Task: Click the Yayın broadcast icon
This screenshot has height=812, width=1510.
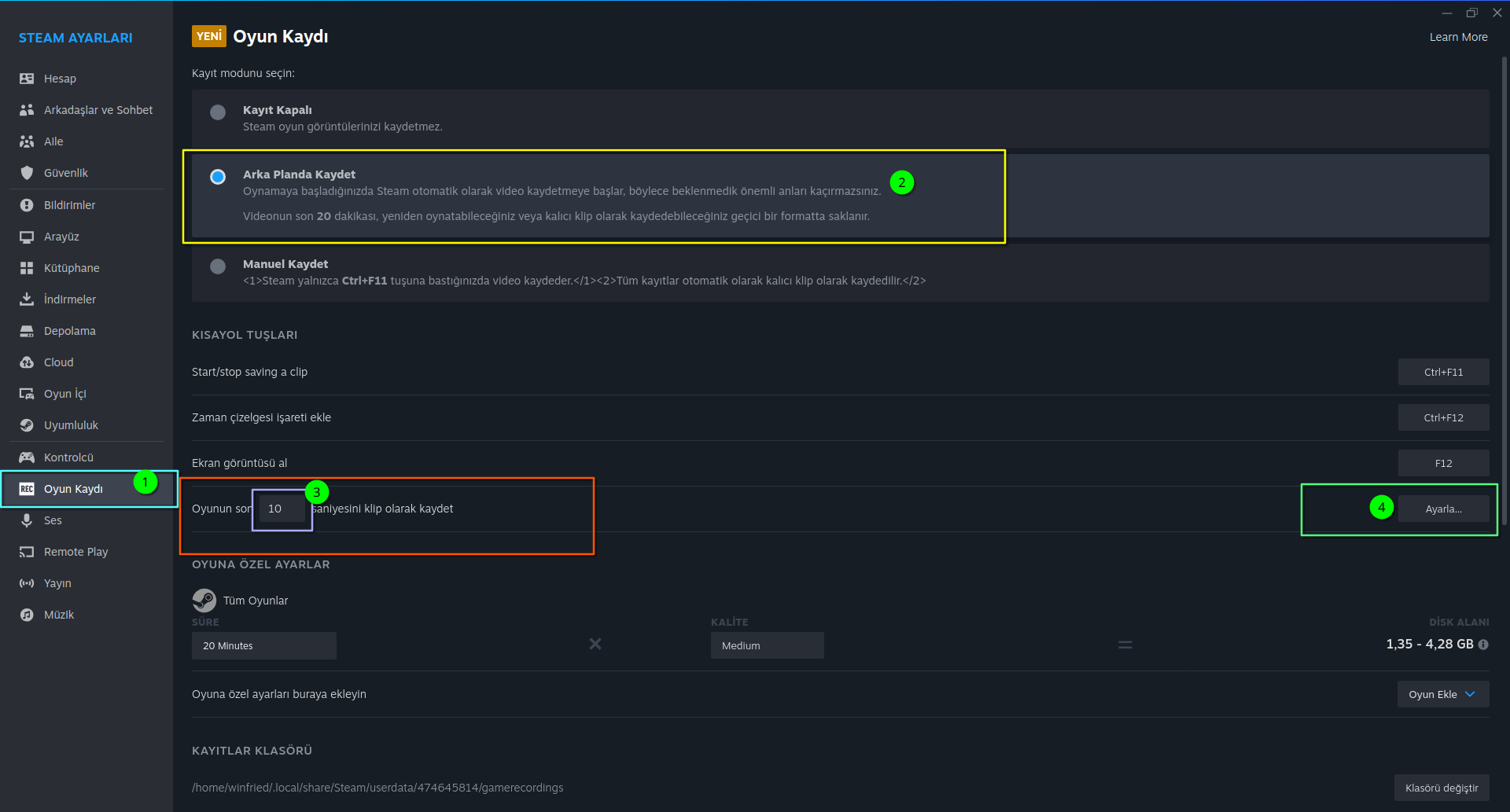Action: pyautogui.click(x=27, y=583)
